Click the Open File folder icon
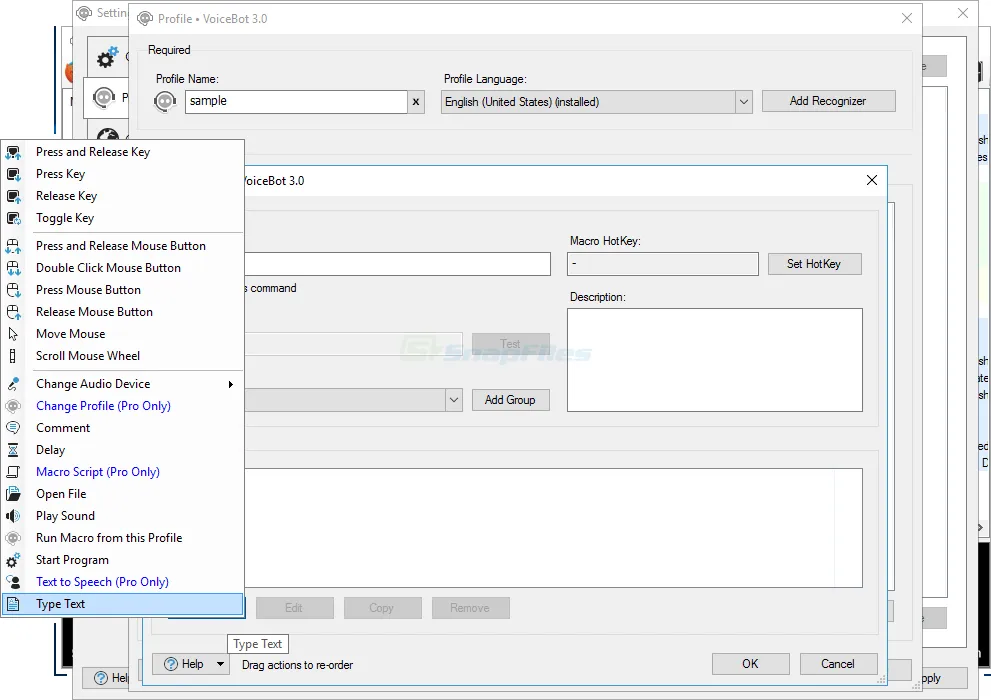The width and height of the screenshot is (991, 700). 13,494
